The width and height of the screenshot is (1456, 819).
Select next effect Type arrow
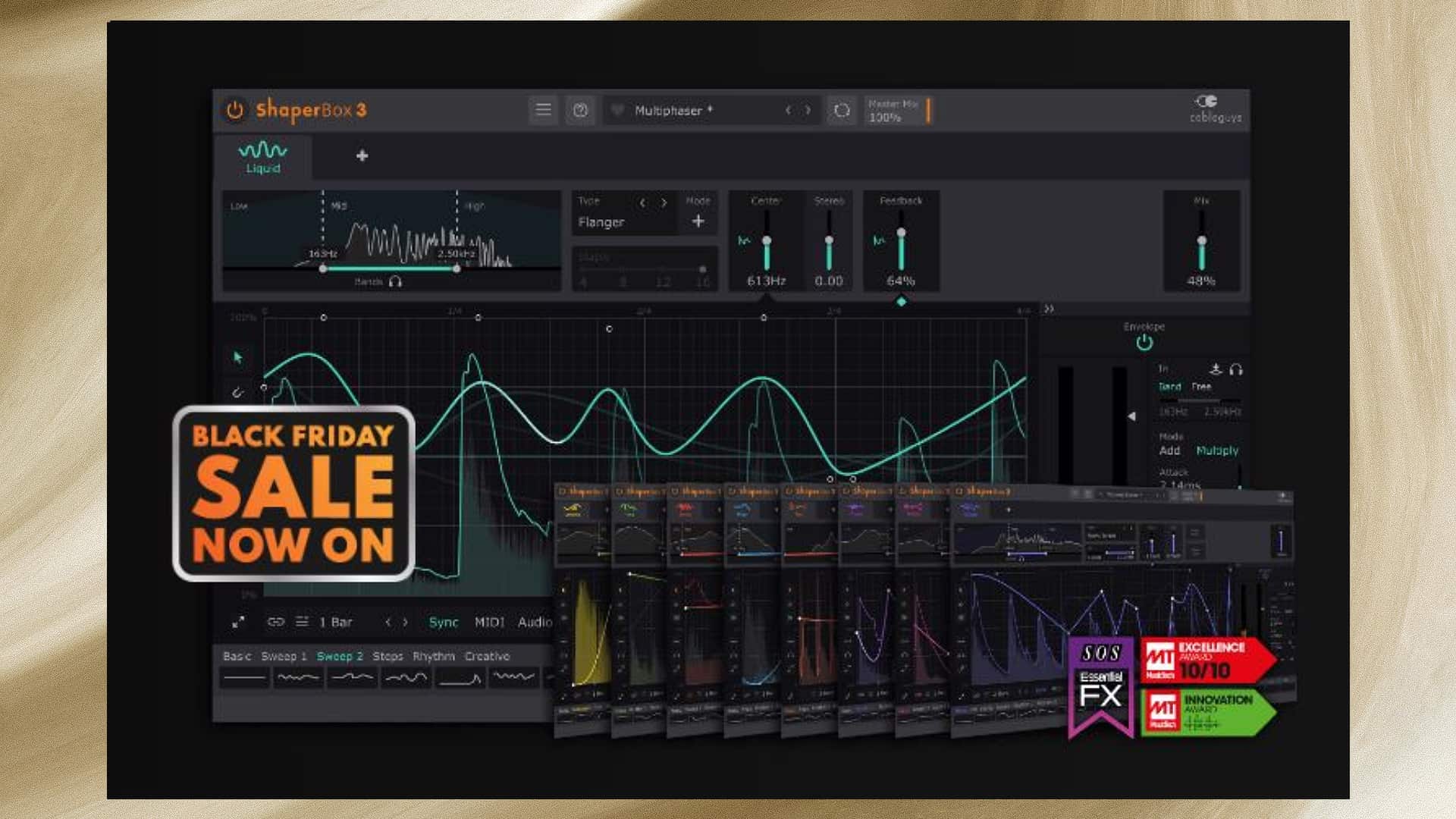point(664,202)
